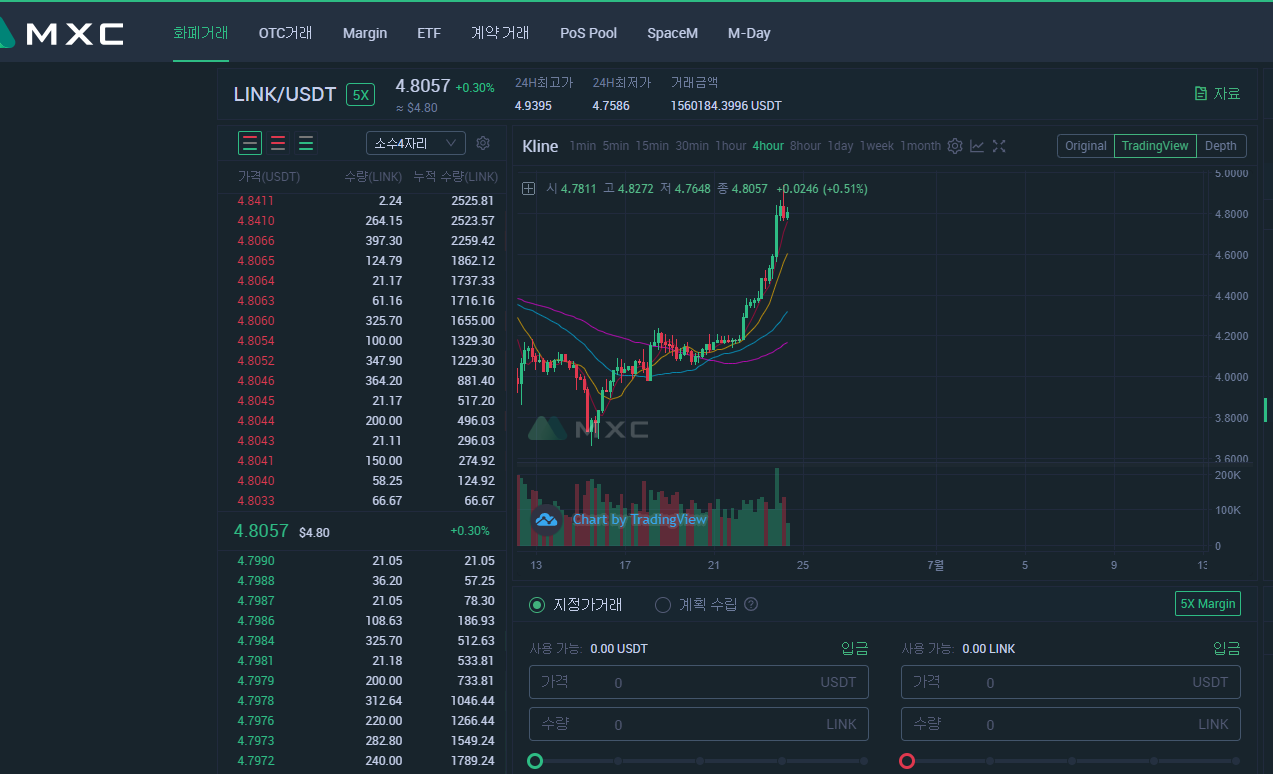Open the OTC거래 menu
Image resolution: width=1273 pixels, height=774 pixels.
pyautogui.click(x=286, y=32)
